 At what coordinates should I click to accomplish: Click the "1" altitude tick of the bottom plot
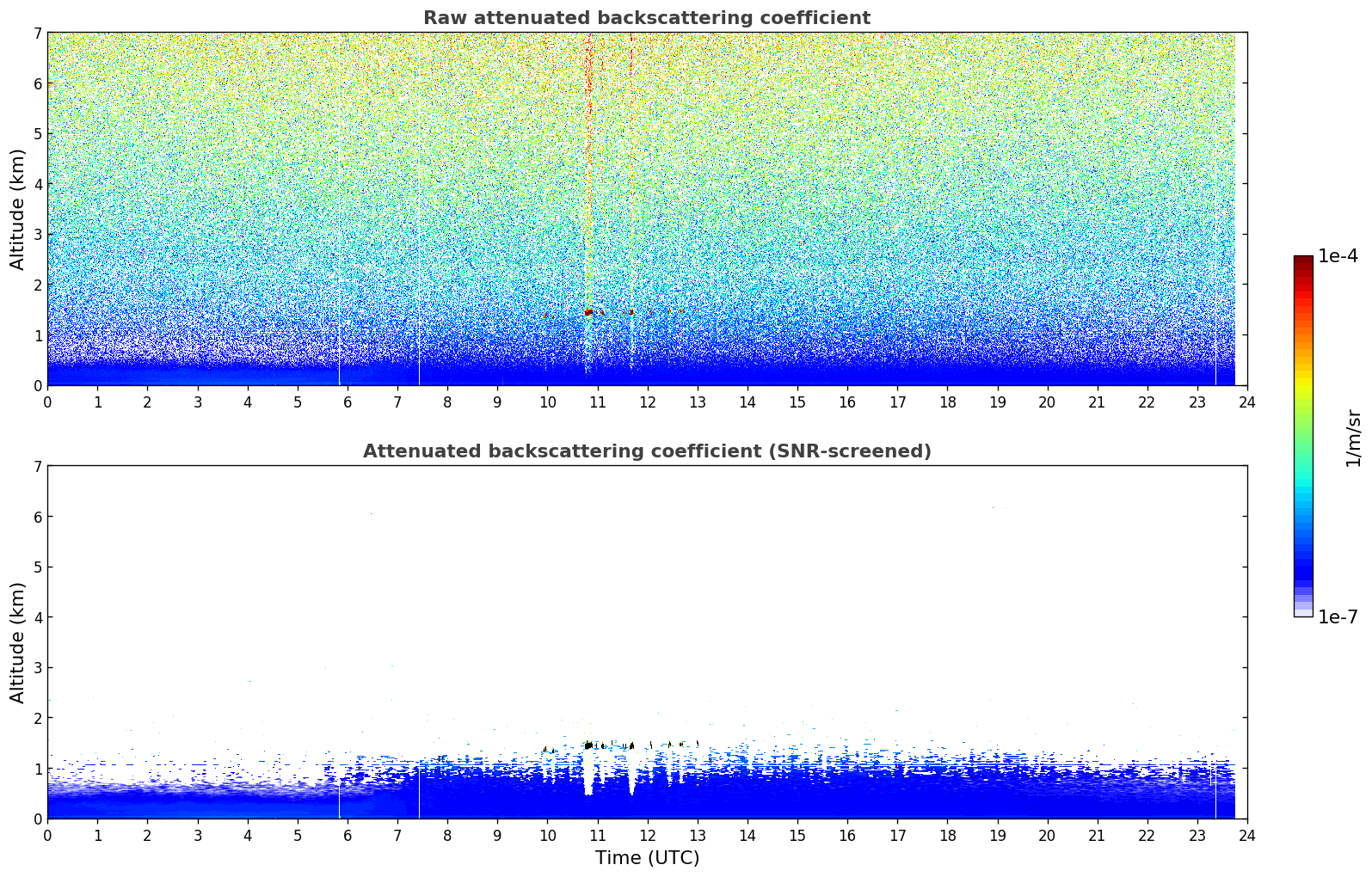pos(38,769)
